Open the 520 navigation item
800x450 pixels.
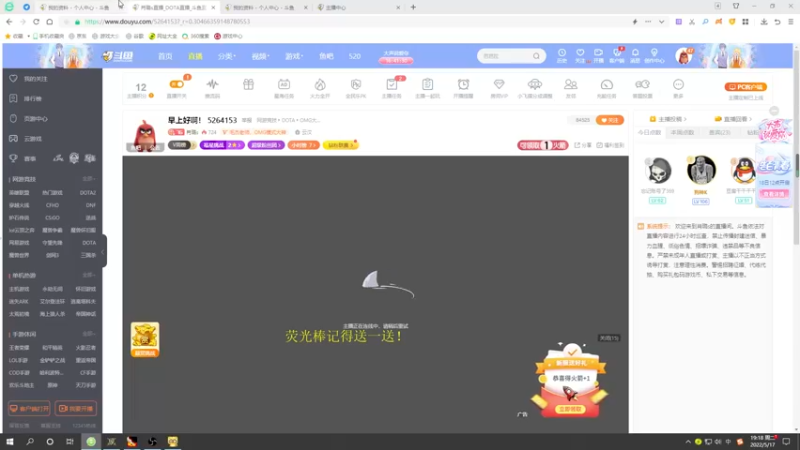(x=355, y=56)
